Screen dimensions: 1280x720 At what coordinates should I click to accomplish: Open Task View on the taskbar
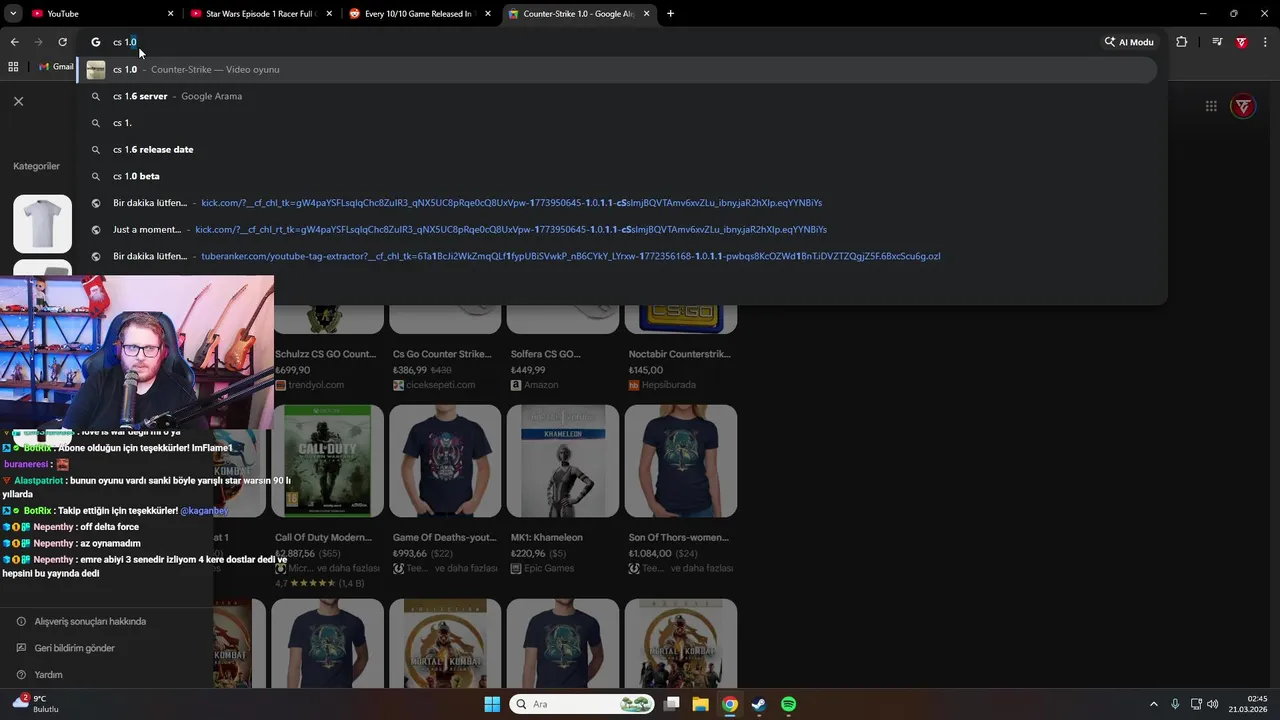672,704
